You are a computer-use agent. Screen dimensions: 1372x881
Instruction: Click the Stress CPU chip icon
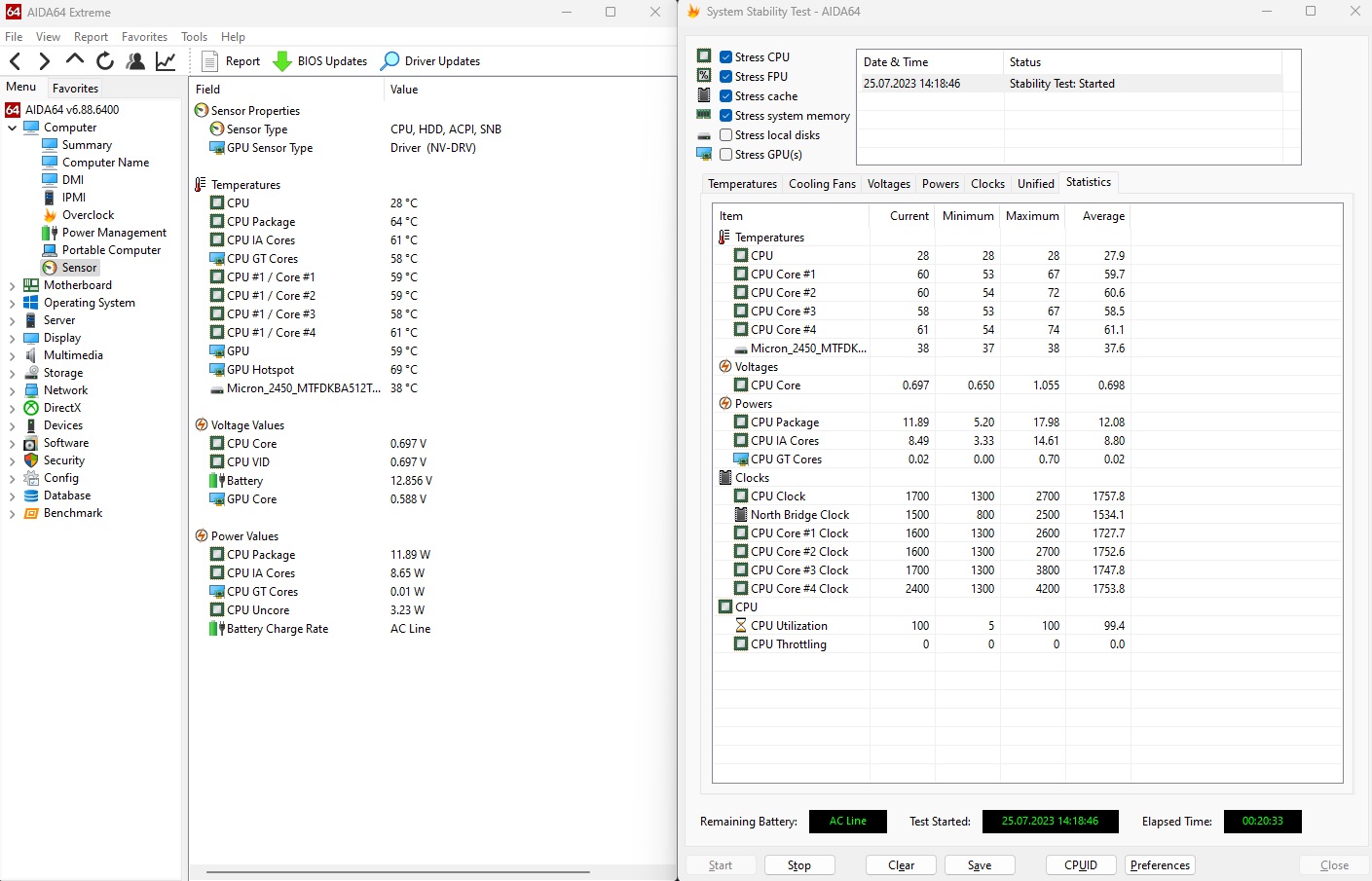704,55
